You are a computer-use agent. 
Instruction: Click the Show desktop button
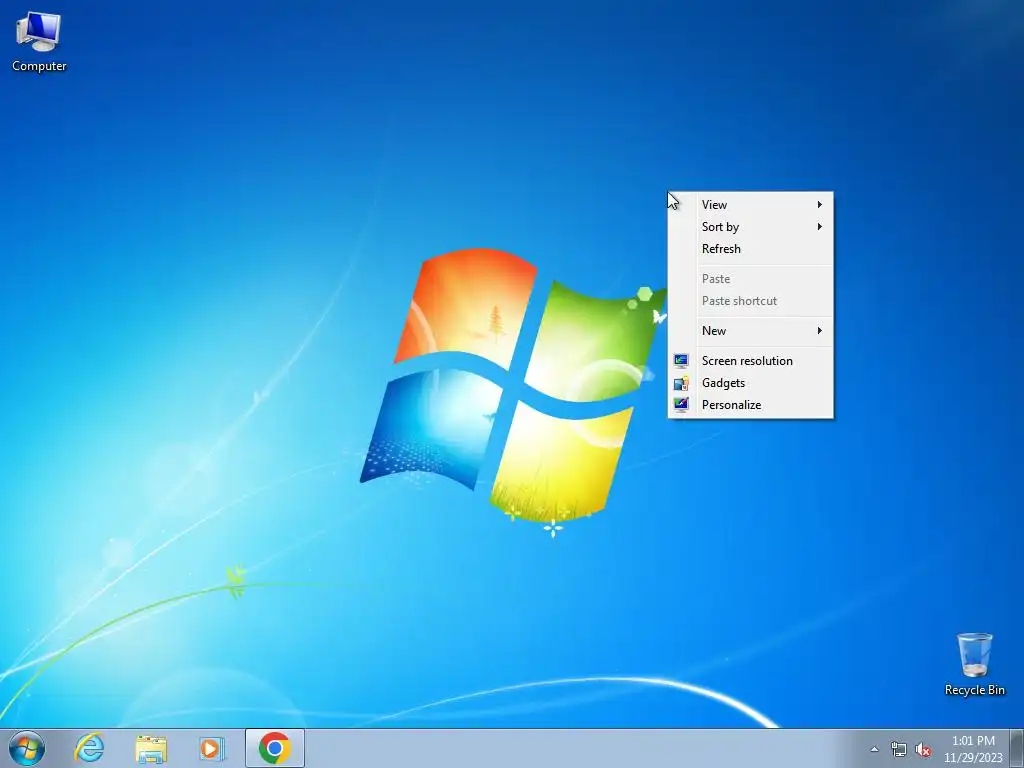1017,748
